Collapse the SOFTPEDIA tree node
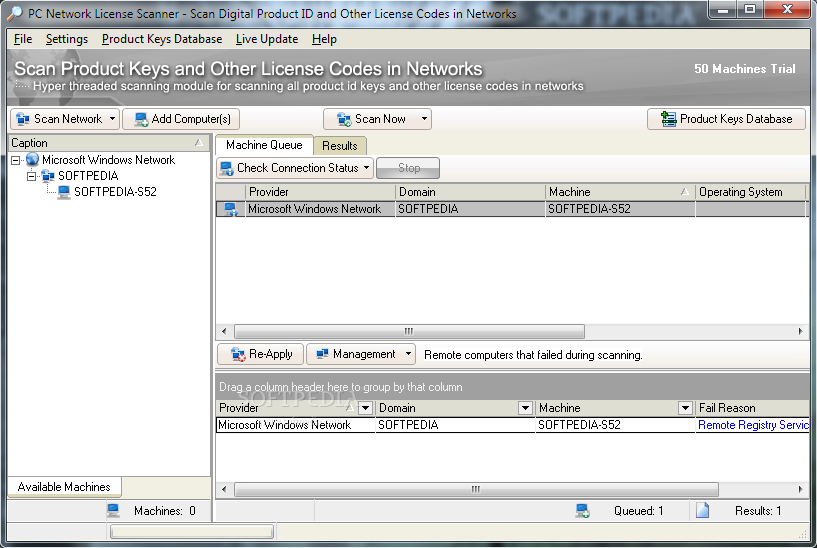 click(x=31, y=176)
